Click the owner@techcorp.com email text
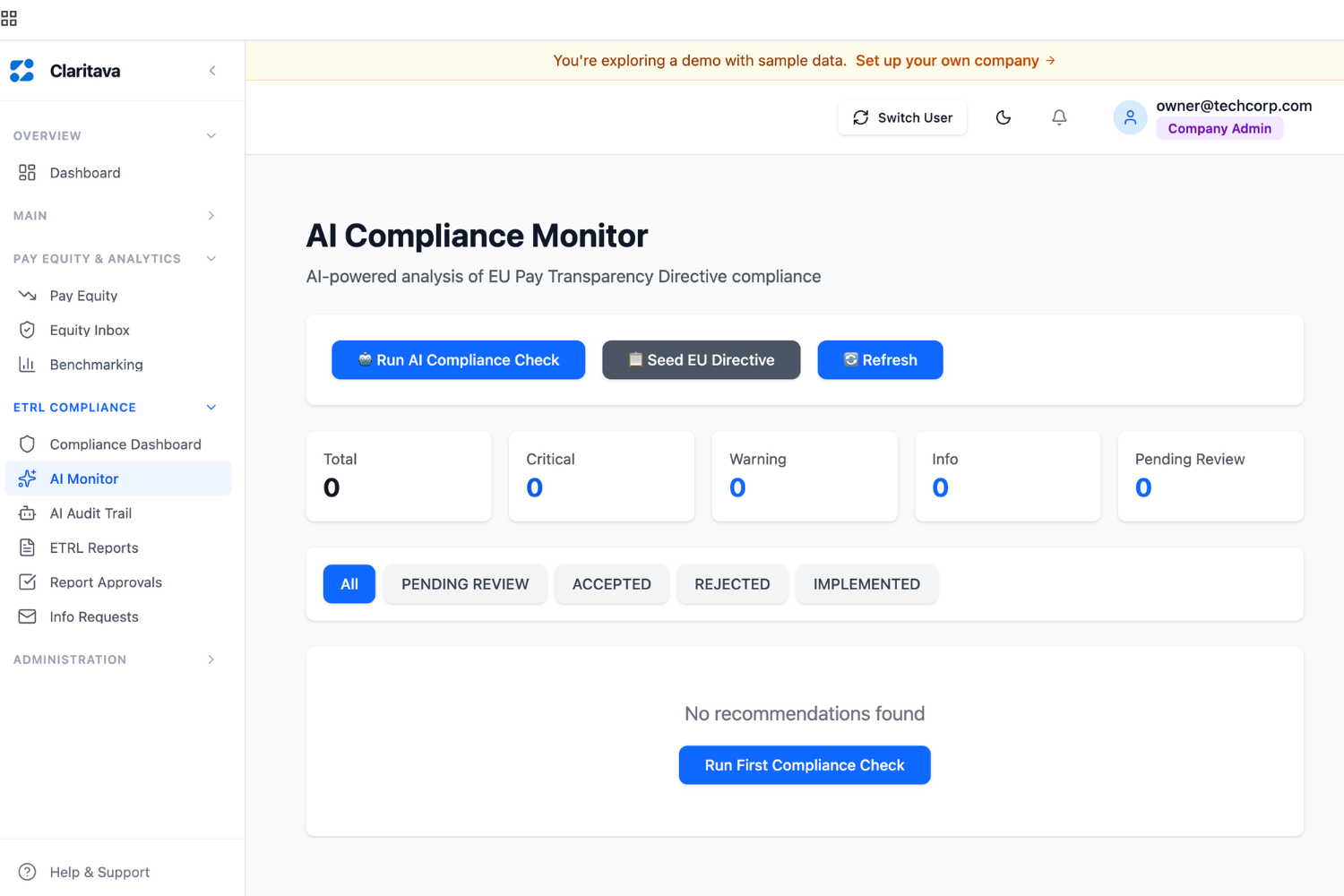 pyautogui.click(x=1234, y=106)
